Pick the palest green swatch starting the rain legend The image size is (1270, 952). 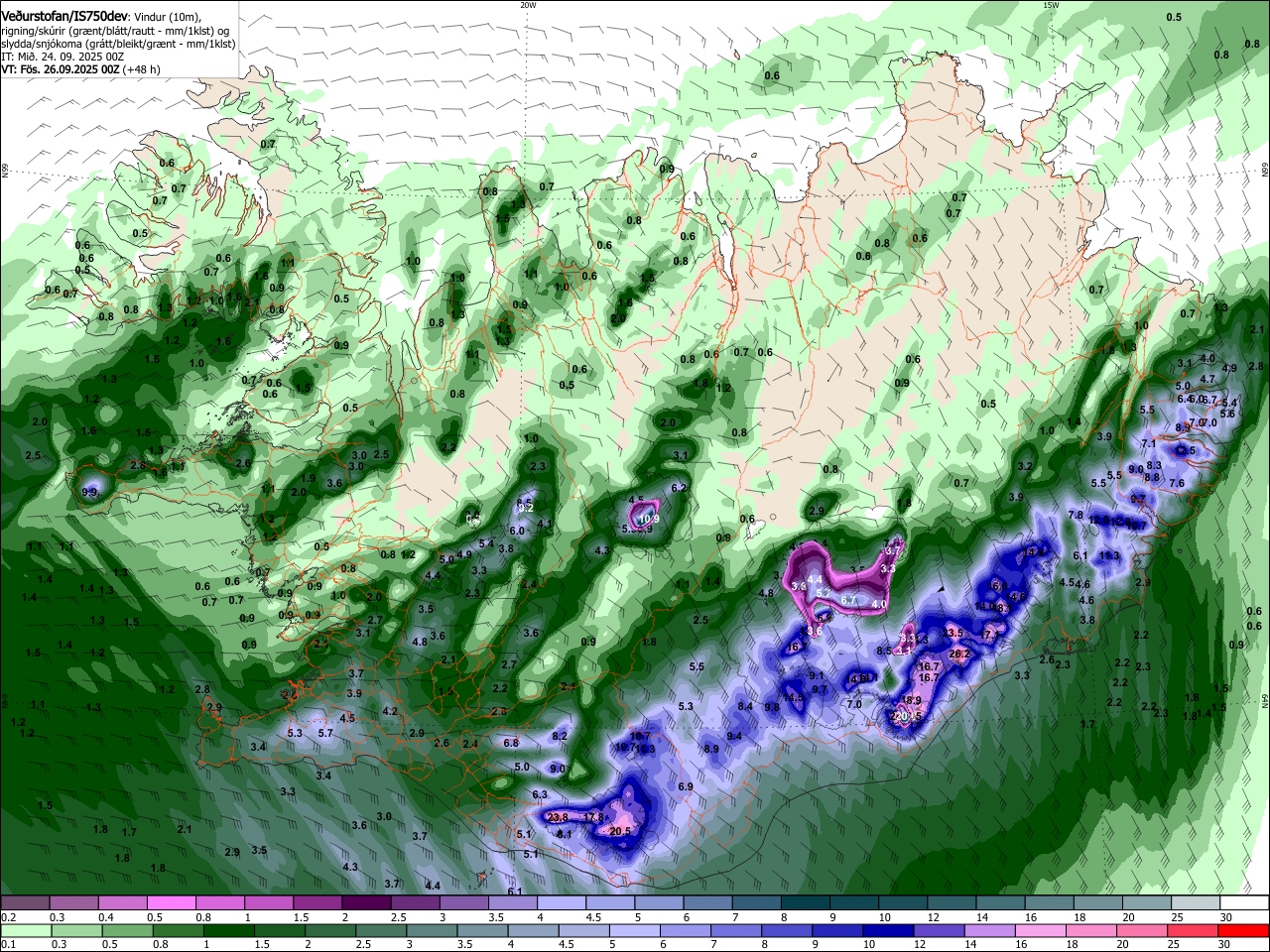(25, 931)
